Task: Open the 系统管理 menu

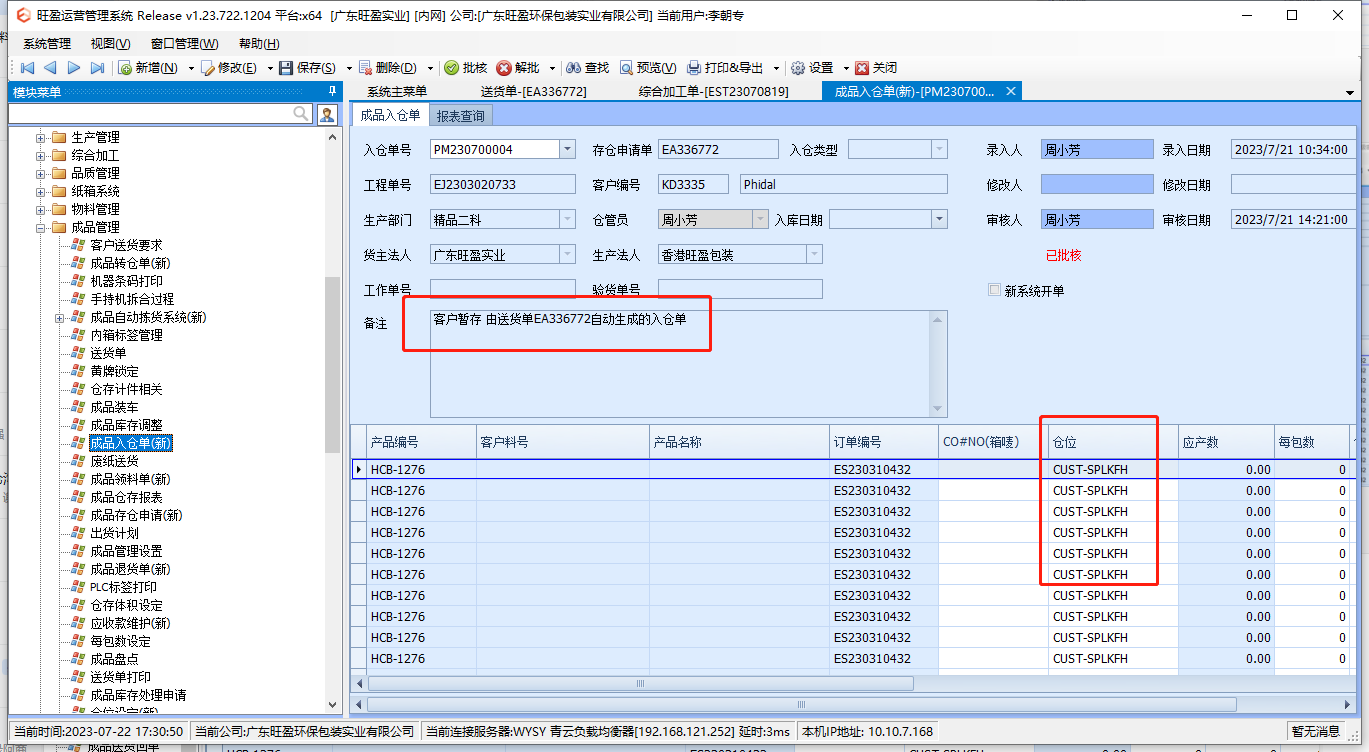Action: point(47,44)
